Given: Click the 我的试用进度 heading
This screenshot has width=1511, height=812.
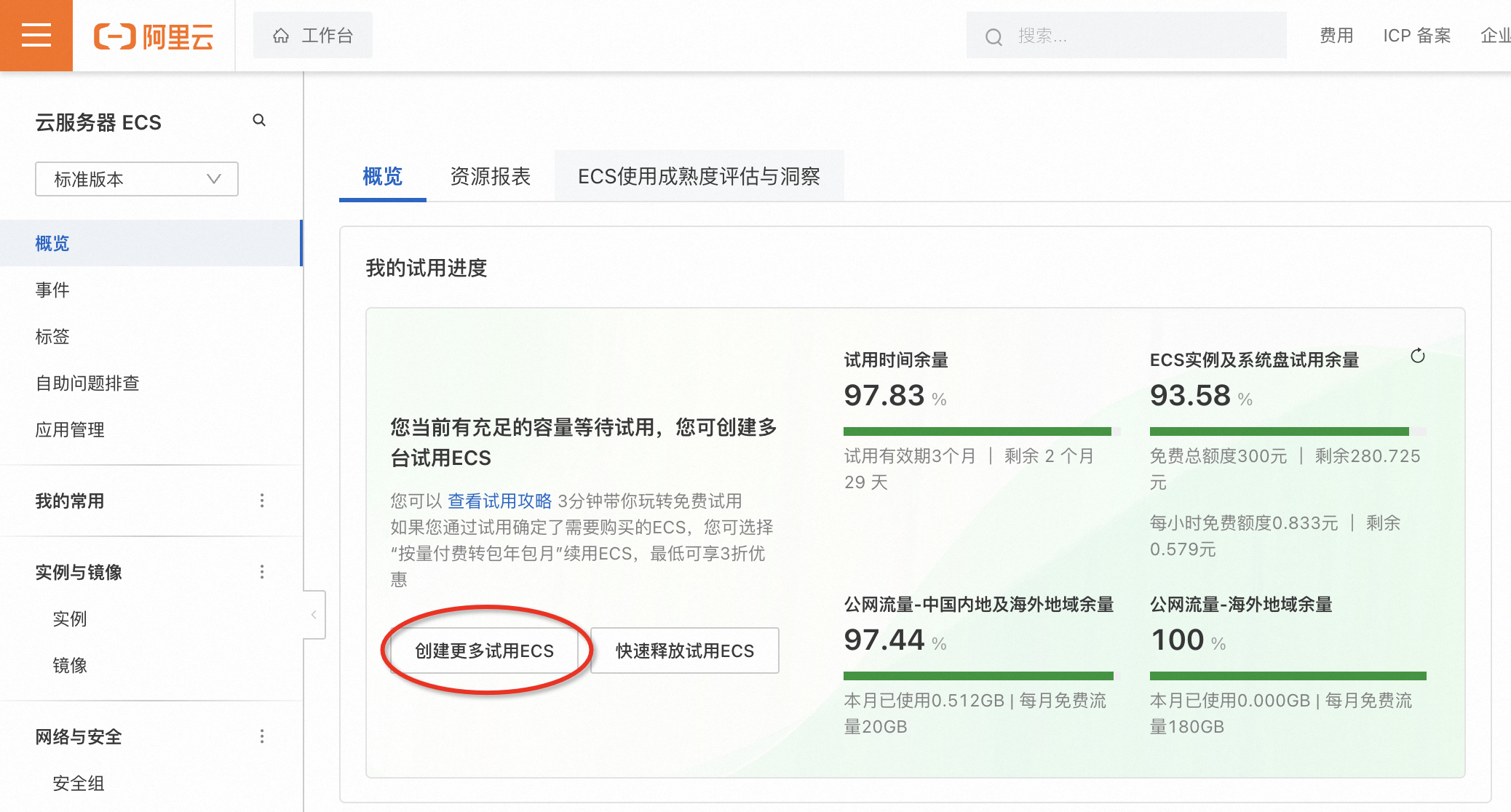Looking at the screenshot, I should click(427, 268).
